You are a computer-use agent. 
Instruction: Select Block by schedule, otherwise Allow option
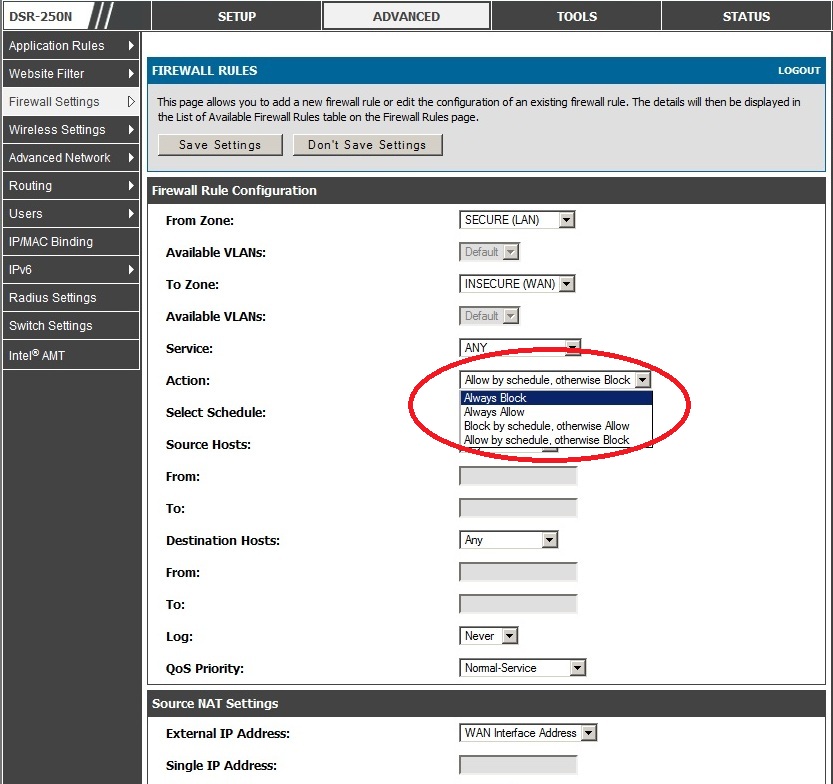[546, 426]
